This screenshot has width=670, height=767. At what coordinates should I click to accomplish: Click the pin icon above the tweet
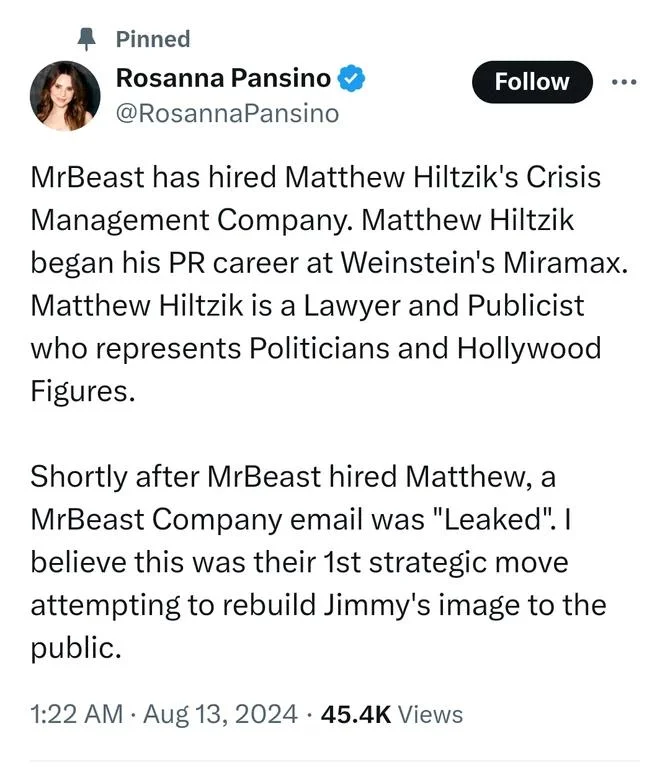[87, 39]
